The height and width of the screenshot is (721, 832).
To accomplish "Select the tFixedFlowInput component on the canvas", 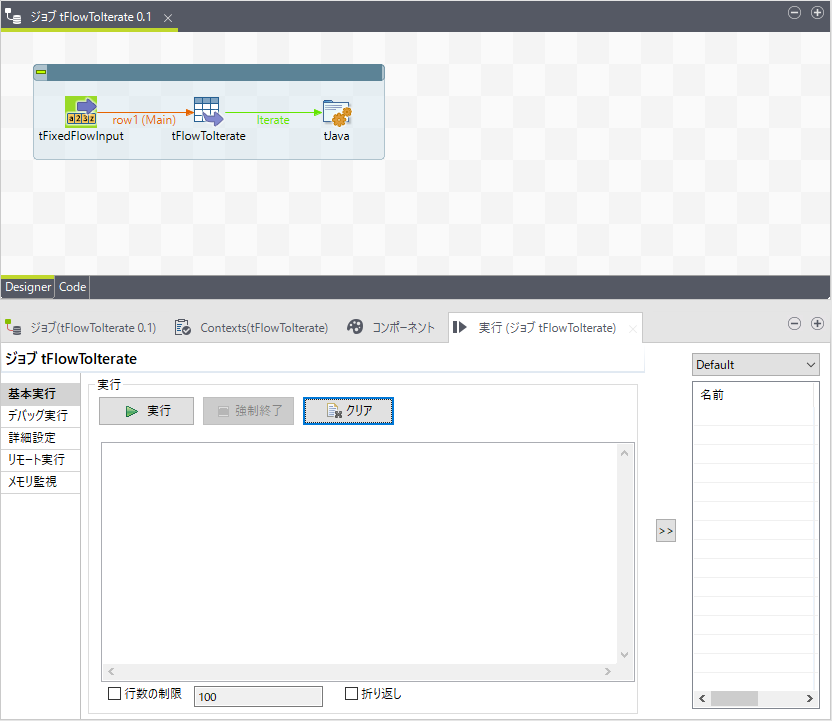I will point(82,112).
